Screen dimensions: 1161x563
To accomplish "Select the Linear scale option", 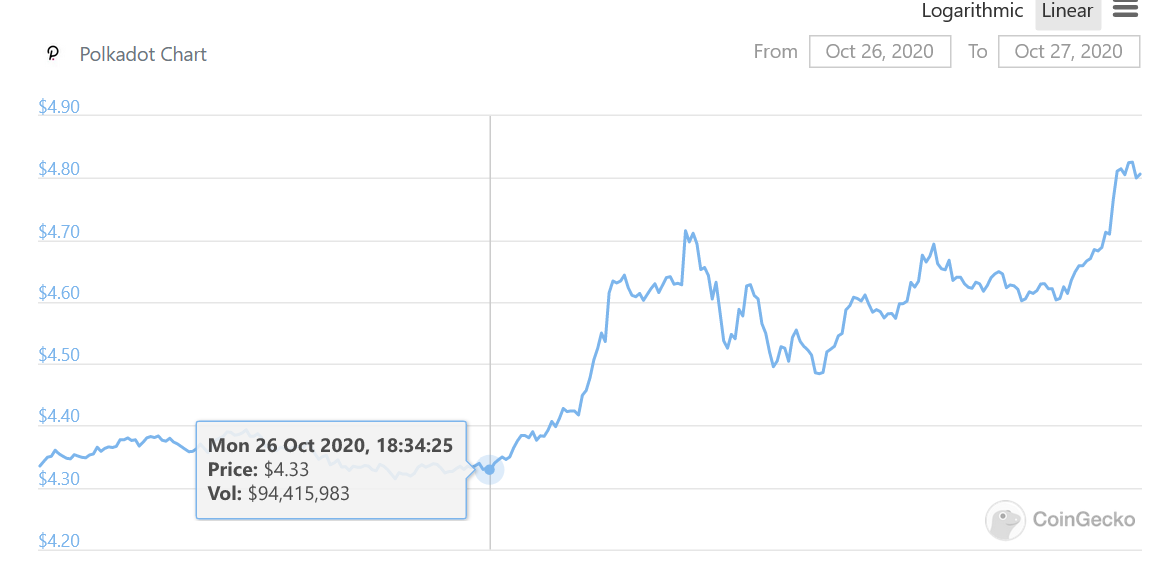I will tap(1067, 11).
